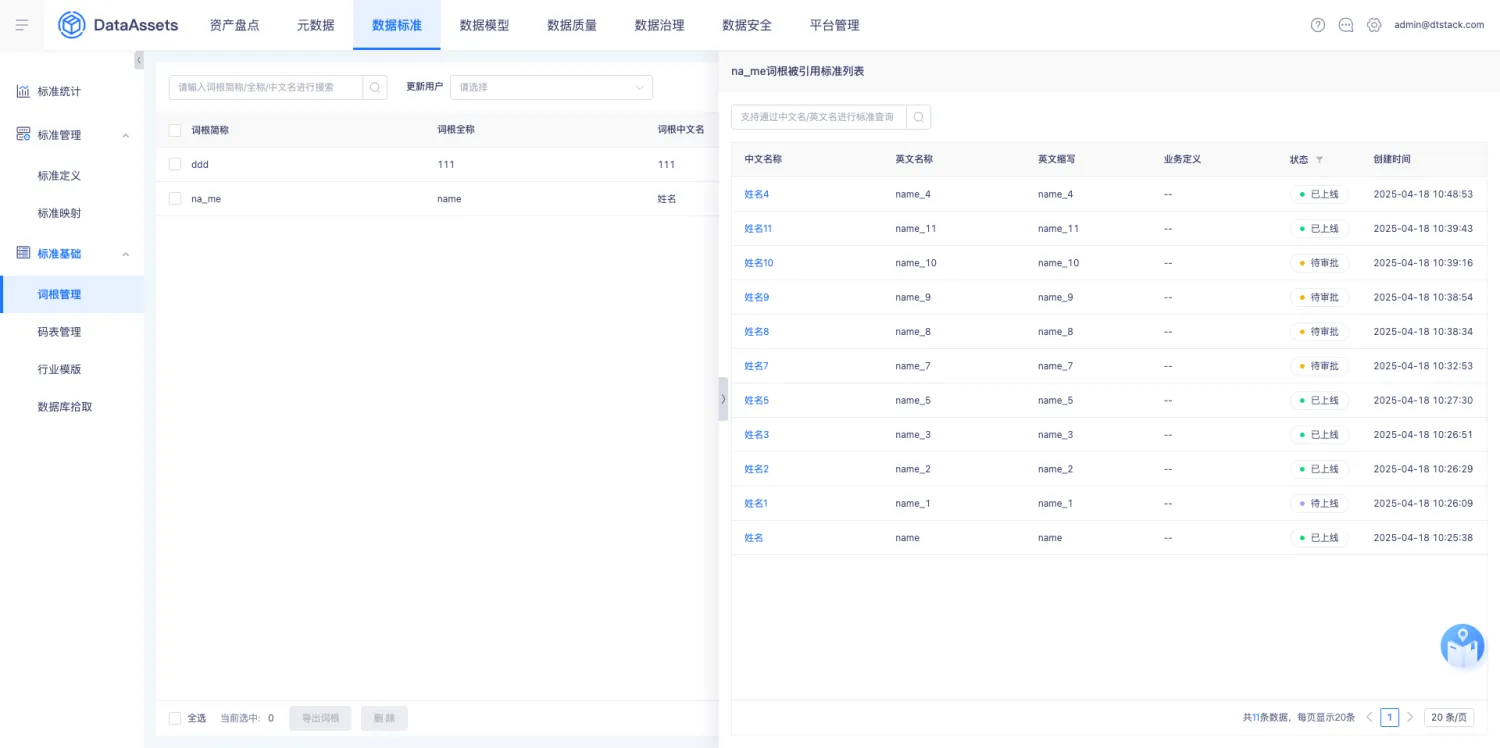Click the root search magnifier icon
The height and width of the screenshot is (748, 1500).
[375, 87]
